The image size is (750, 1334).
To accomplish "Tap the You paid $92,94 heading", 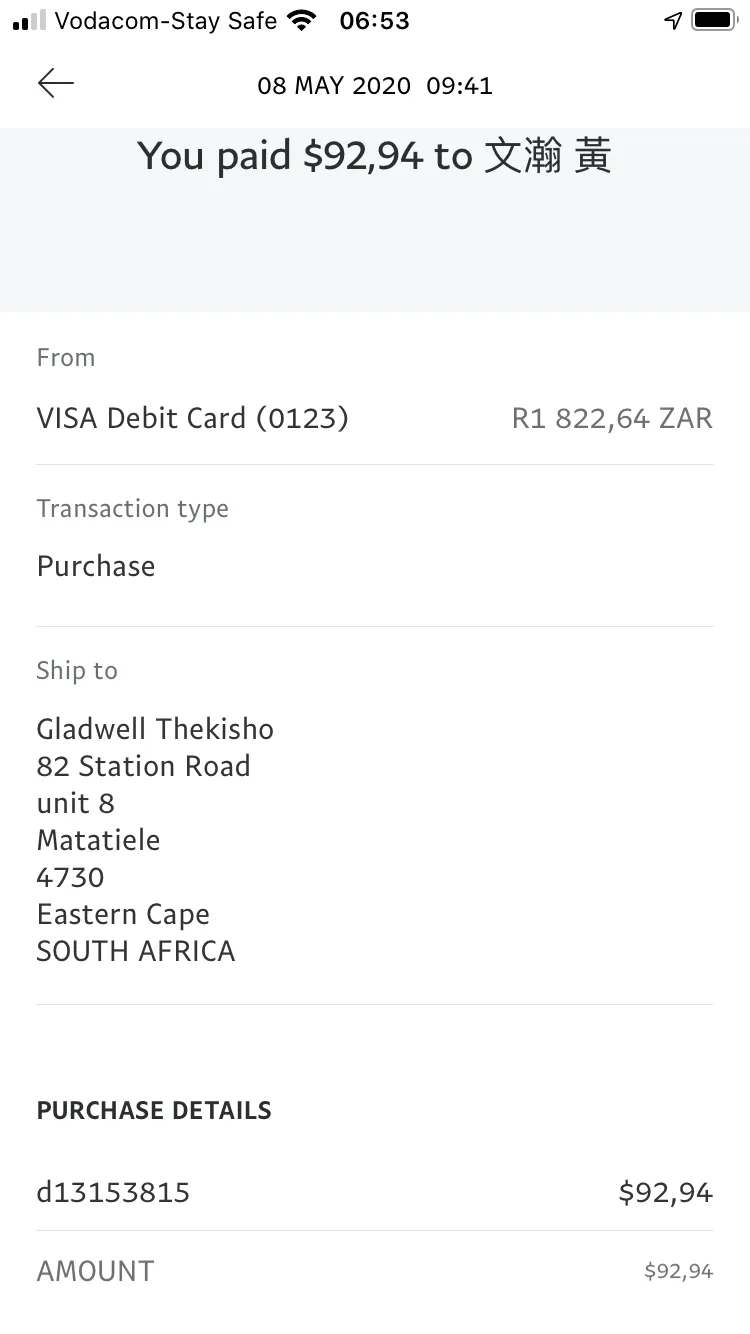I will (375, 157).
